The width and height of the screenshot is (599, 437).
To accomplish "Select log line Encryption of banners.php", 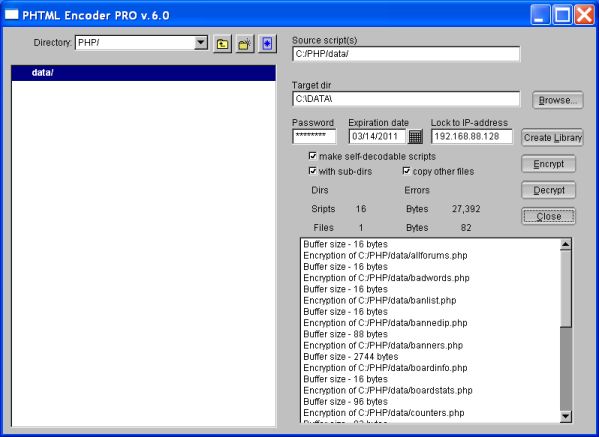I will [x=383, y=346].
